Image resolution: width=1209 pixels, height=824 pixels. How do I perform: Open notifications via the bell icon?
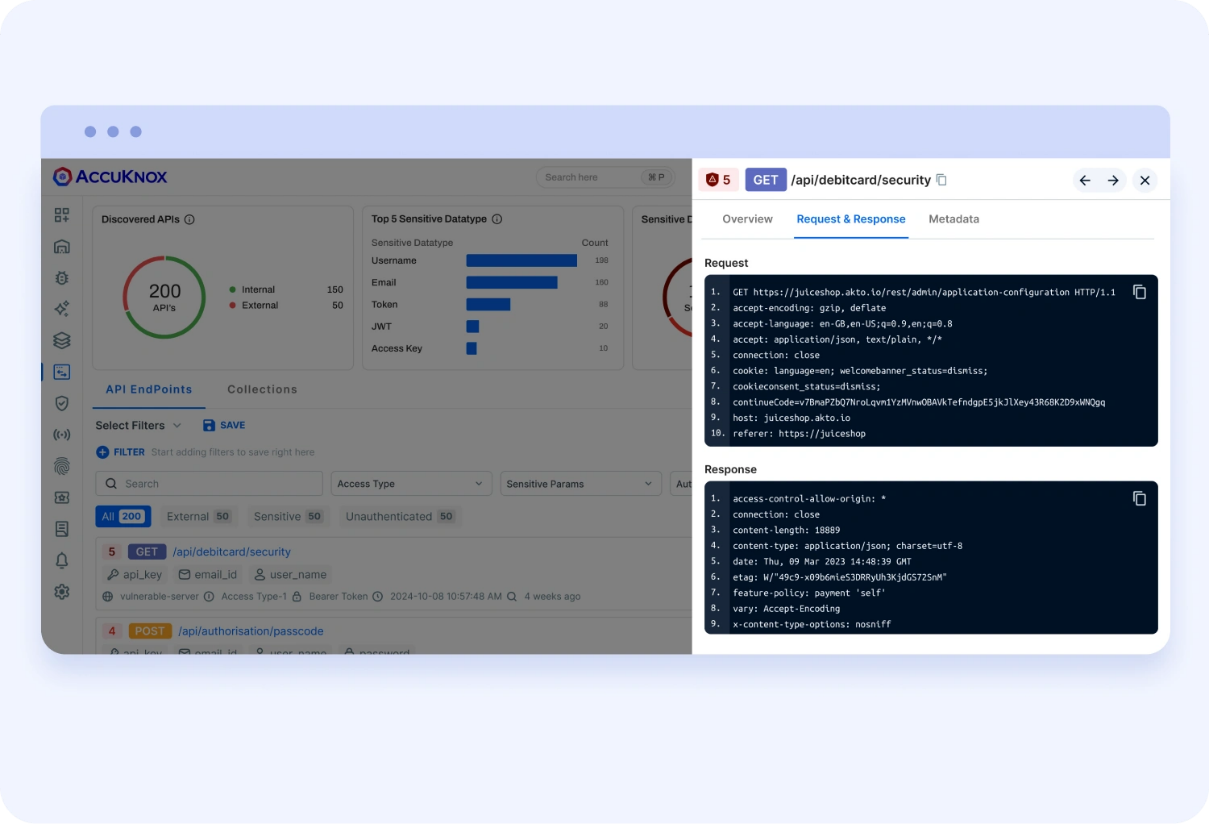point(61,561)
